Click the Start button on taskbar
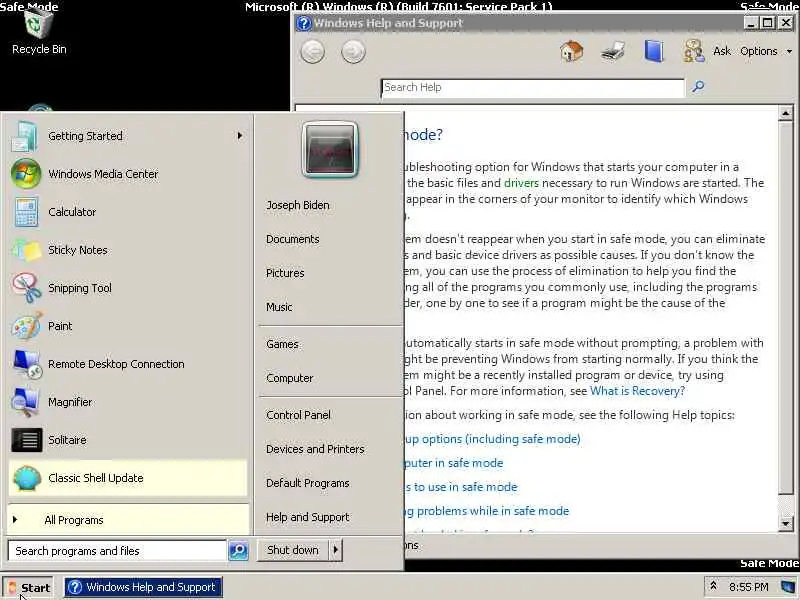 (29, 587)
